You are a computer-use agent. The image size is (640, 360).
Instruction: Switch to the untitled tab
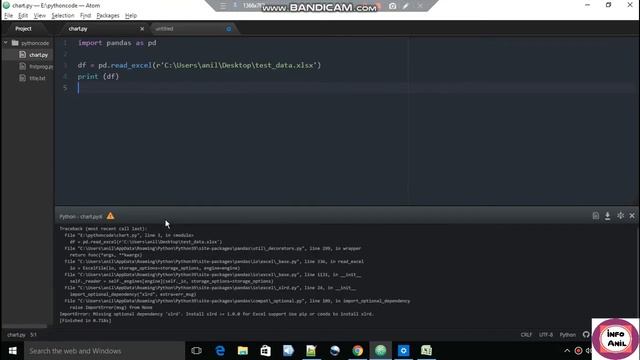click(x=164, y=29)
